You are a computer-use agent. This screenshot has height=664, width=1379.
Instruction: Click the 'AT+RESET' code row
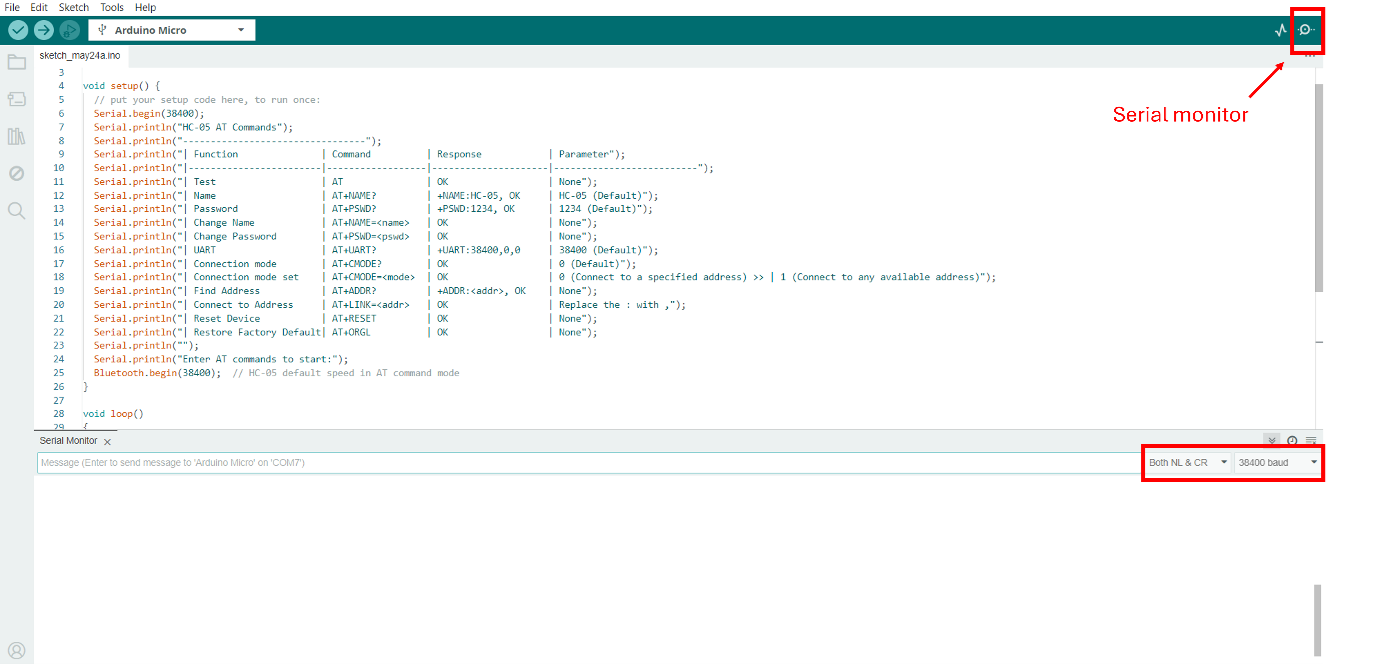click(345, 318)
